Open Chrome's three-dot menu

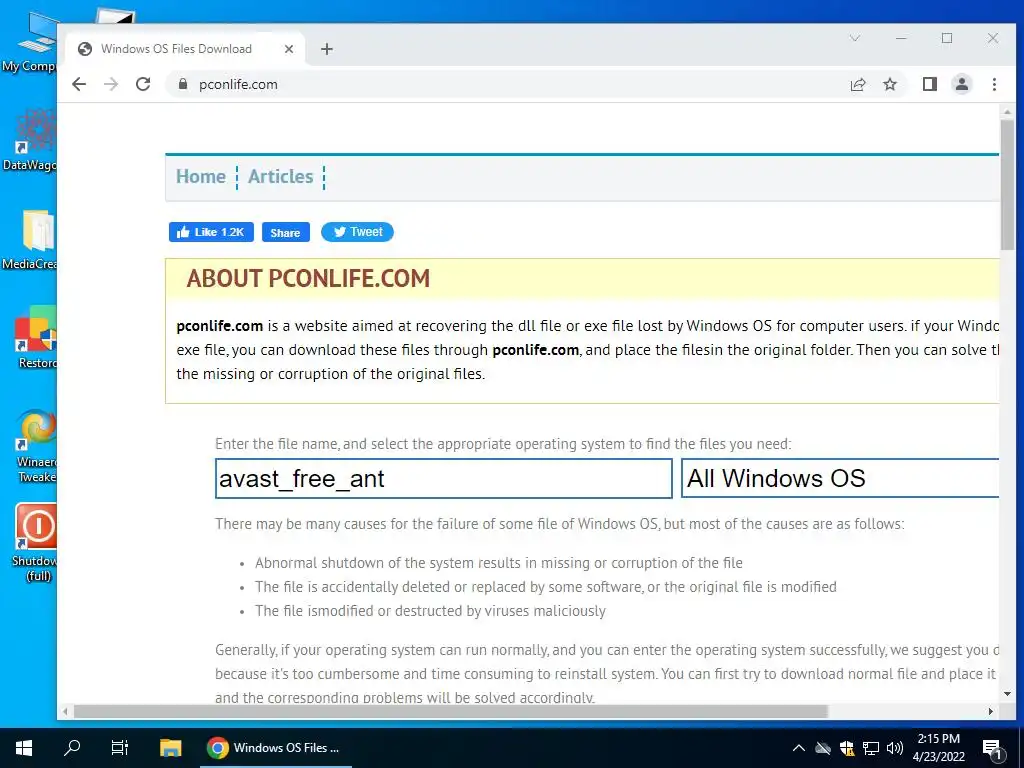click(x=994, y=84)
